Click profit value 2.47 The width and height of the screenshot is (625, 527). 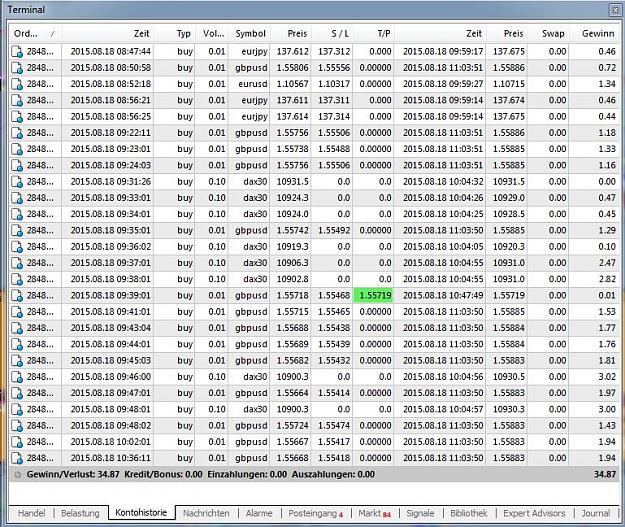click(x=607, y=263)
